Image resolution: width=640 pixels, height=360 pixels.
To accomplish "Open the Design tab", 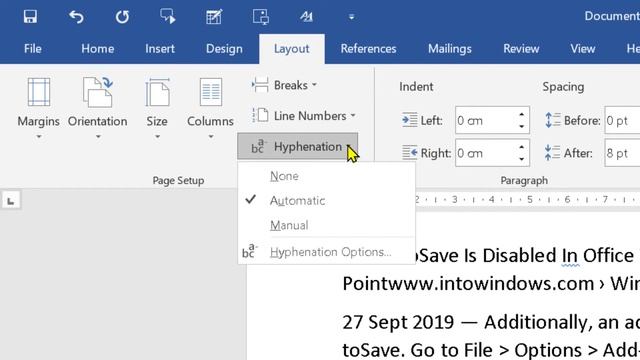I will click(x=224, y=49).
